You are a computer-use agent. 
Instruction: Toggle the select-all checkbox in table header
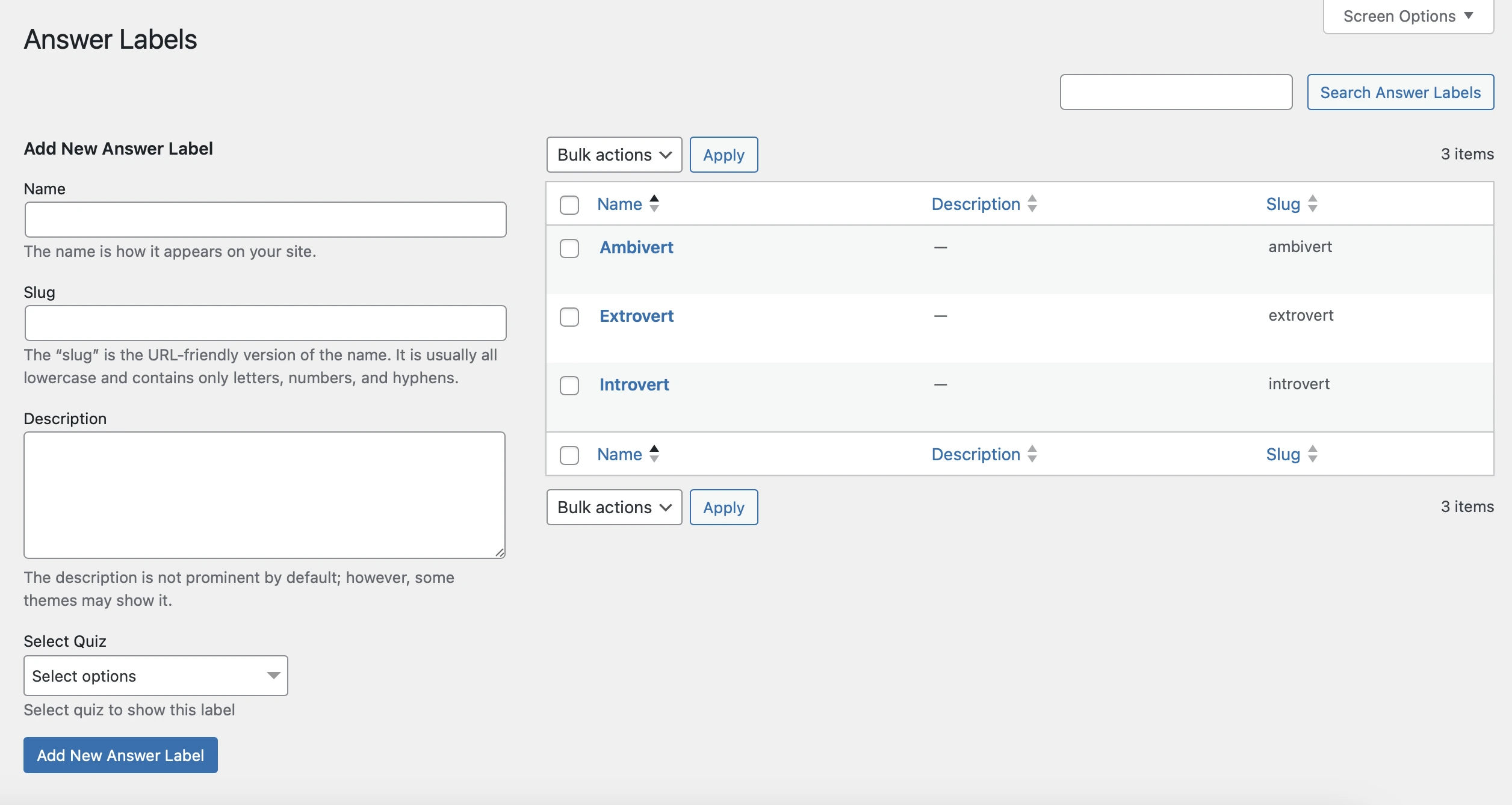(569, 205)
